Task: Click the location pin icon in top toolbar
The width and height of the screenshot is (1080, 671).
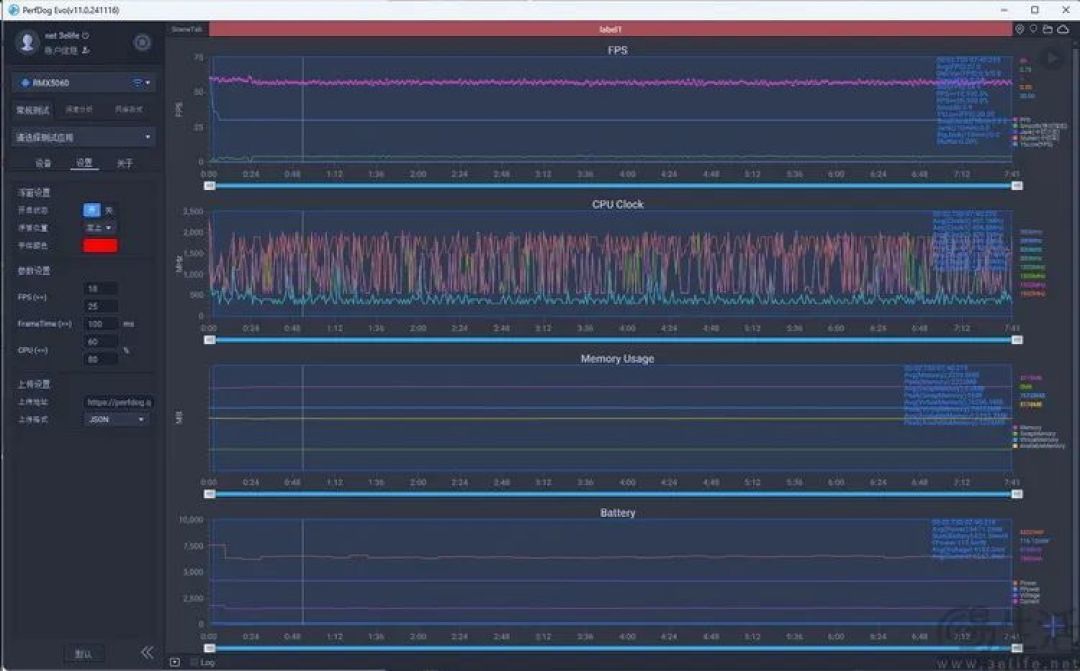Action: pos(1019,29)
